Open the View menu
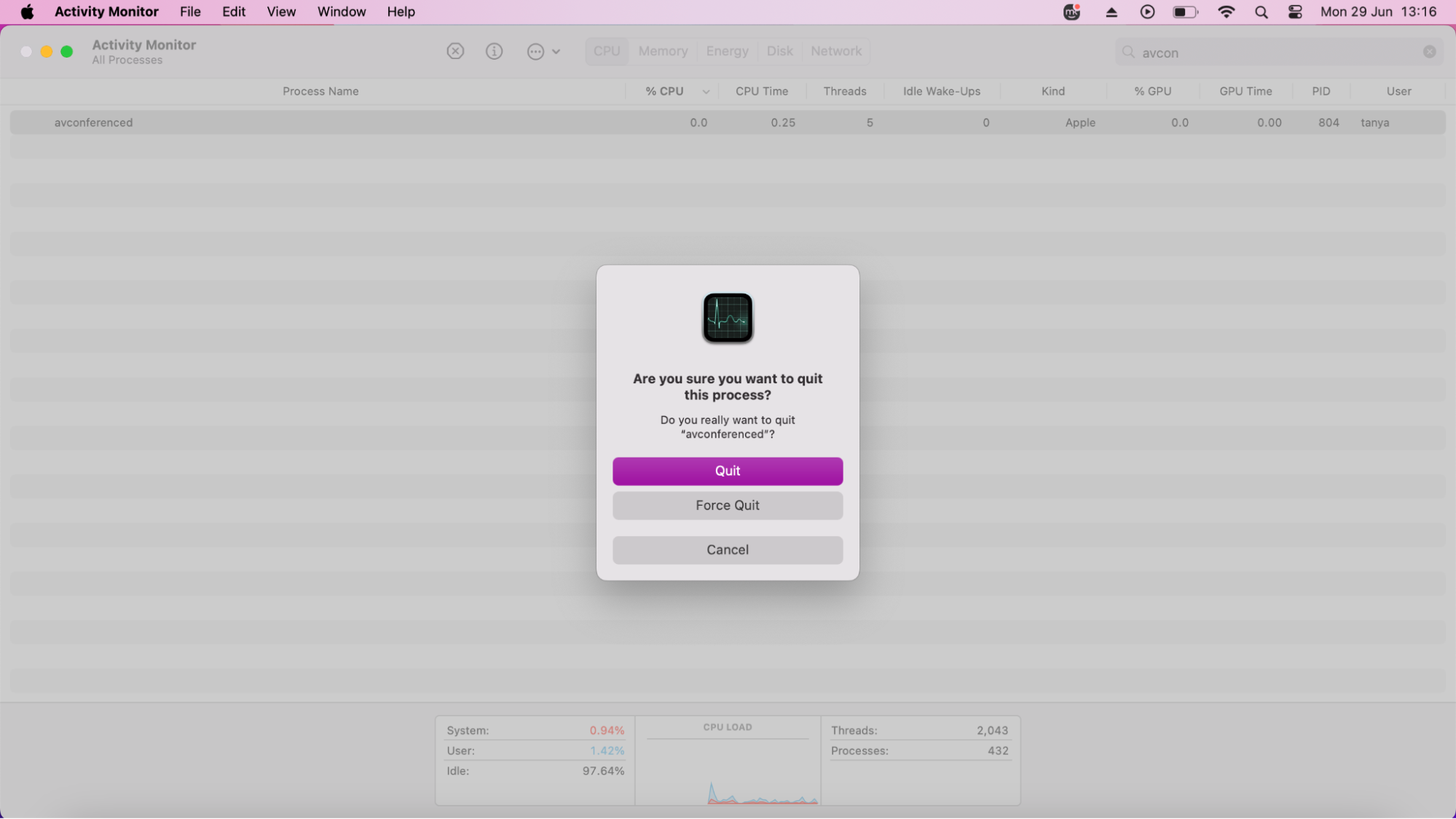 point(281,12)
